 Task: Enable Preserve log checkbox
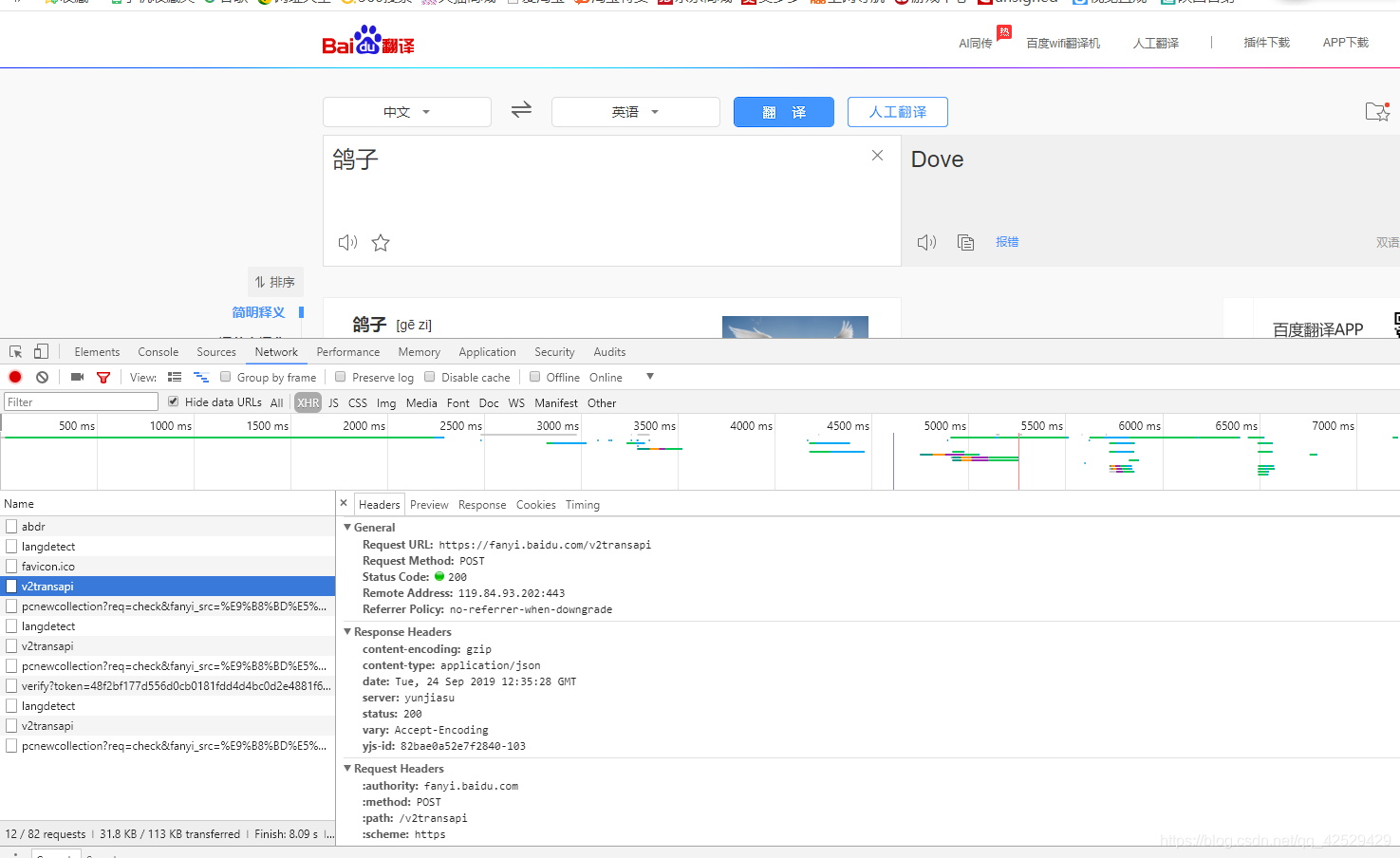coord(341,377)
